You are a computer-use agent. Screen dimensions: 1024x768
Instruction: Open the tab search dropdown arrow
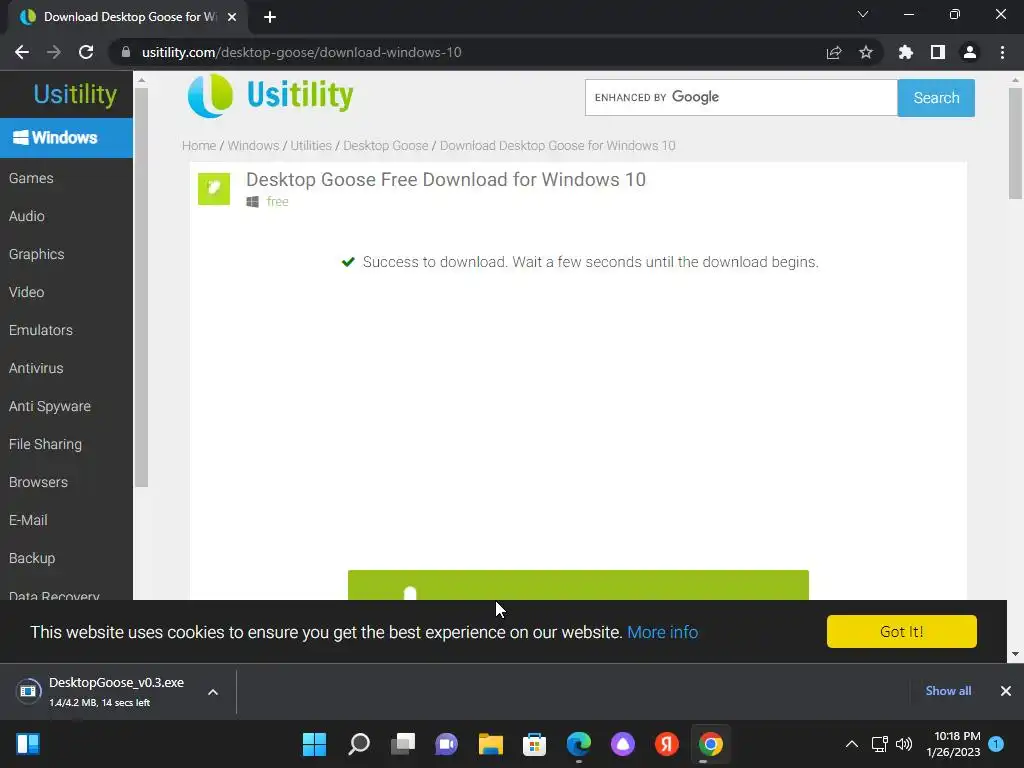863,14
